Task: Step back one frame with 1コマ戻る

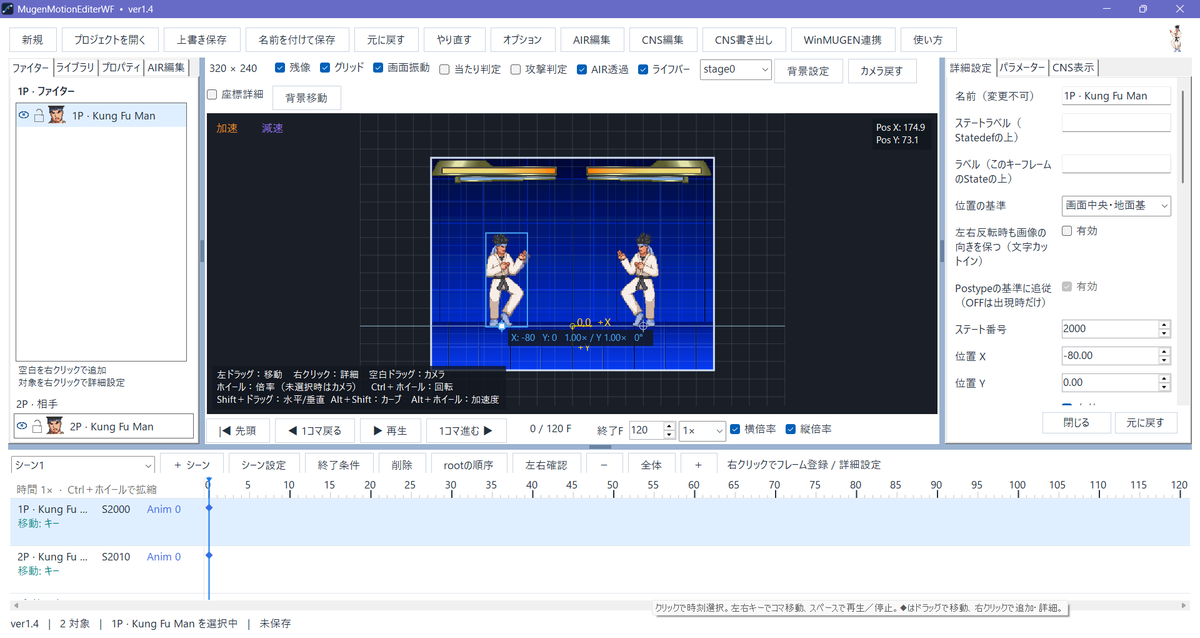Action: click(x=315, y=431)
